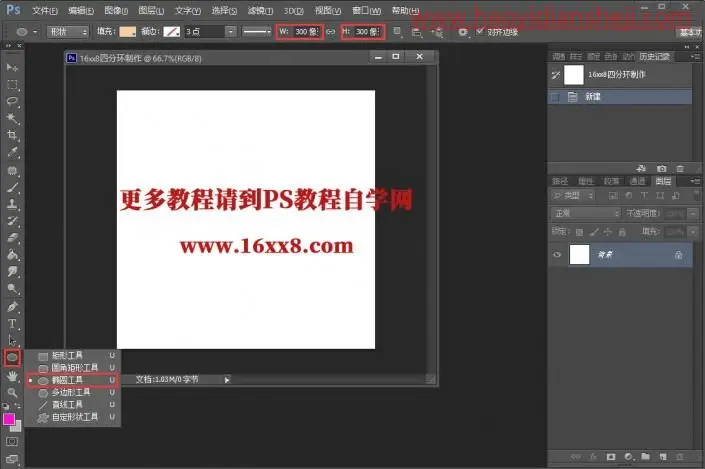Toggle history brush source for 新建 state
This screenshot has width=705, height=469.
tap(556, 97)
